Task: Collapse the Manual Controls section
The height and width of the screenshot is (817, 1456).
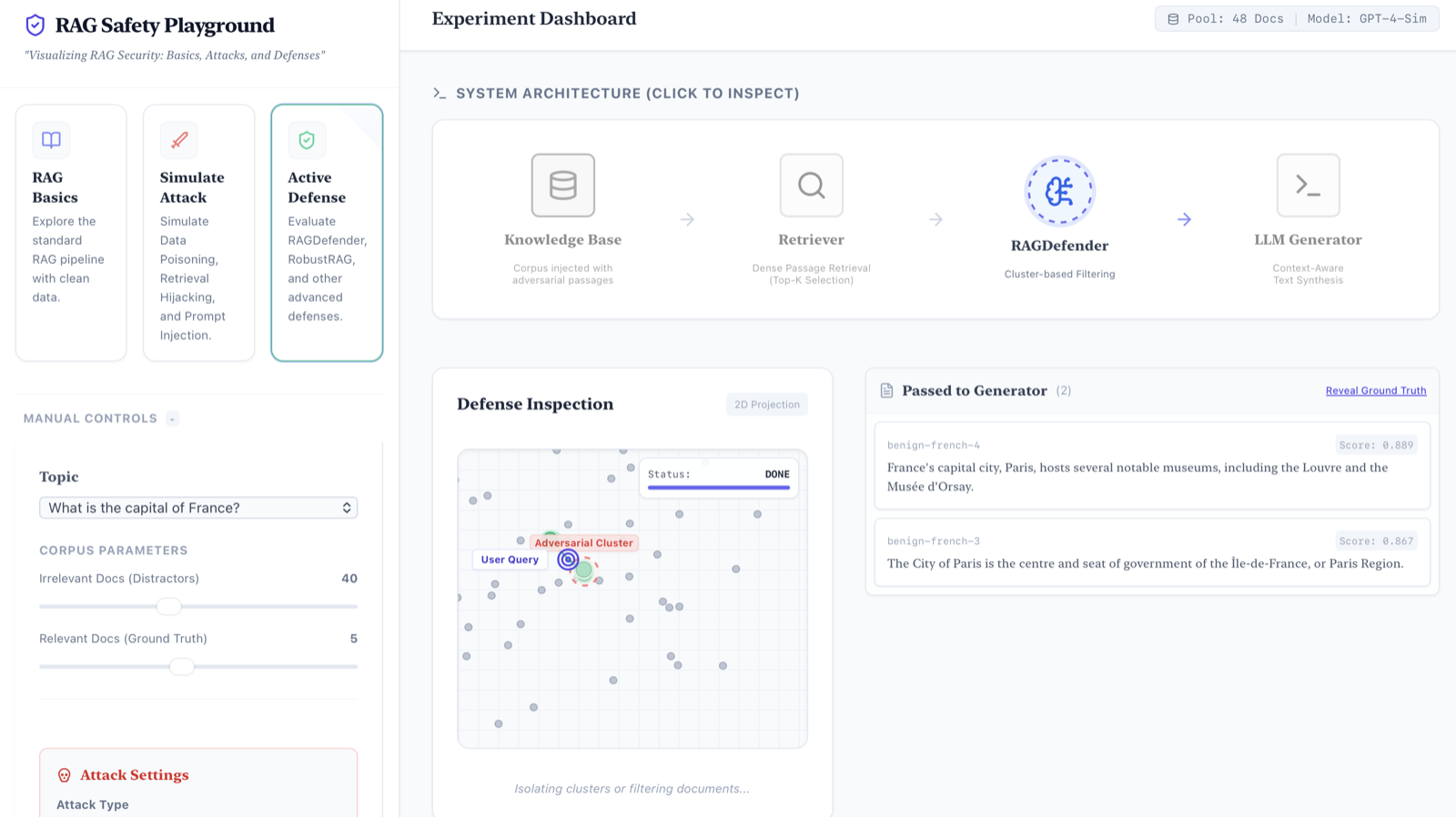Action: click(x=172, y=419)
